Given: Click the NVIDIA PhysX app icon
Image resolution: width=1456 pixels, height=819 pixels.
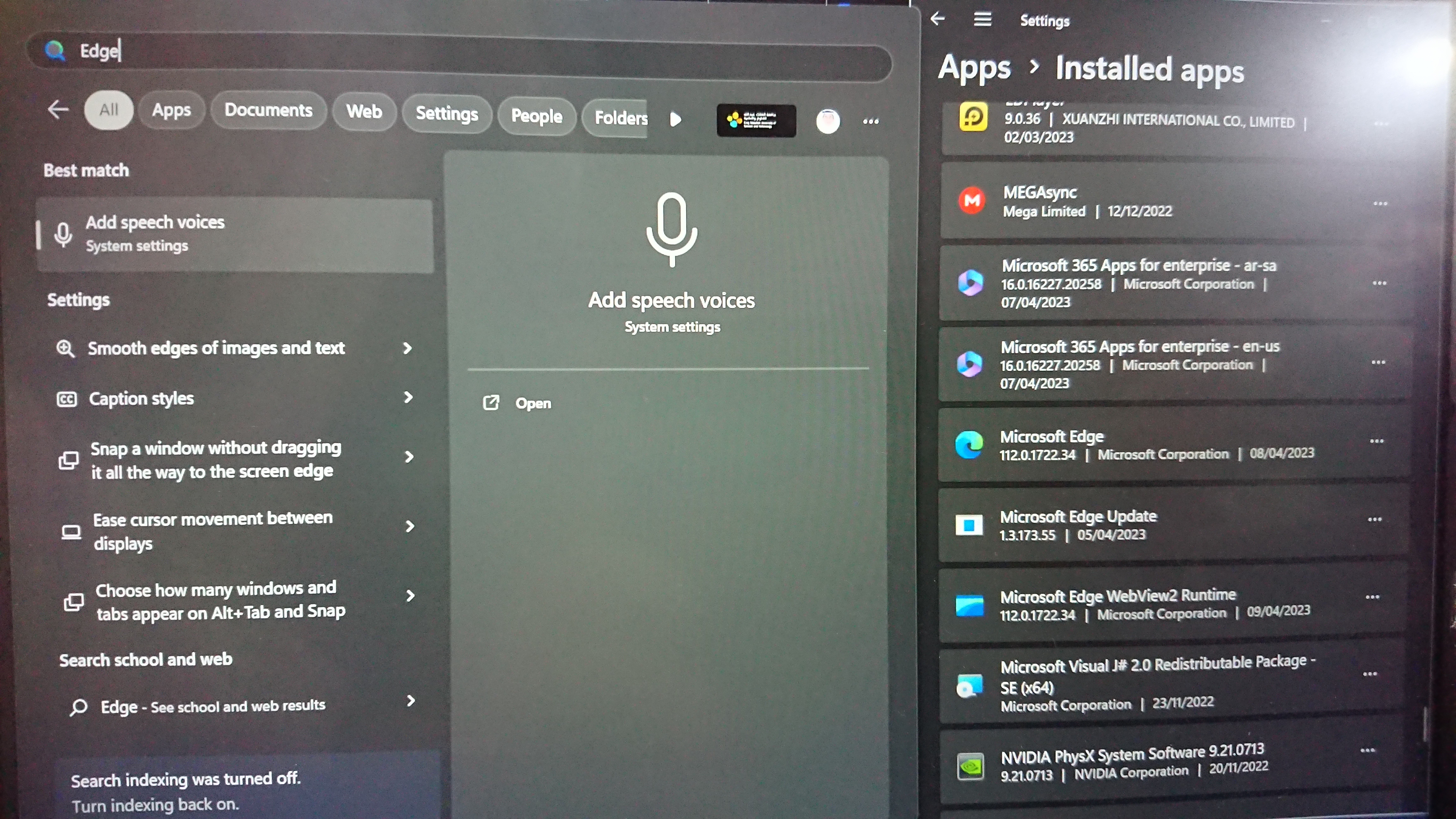Looking at the screenshot, I should tap(971, 766).
